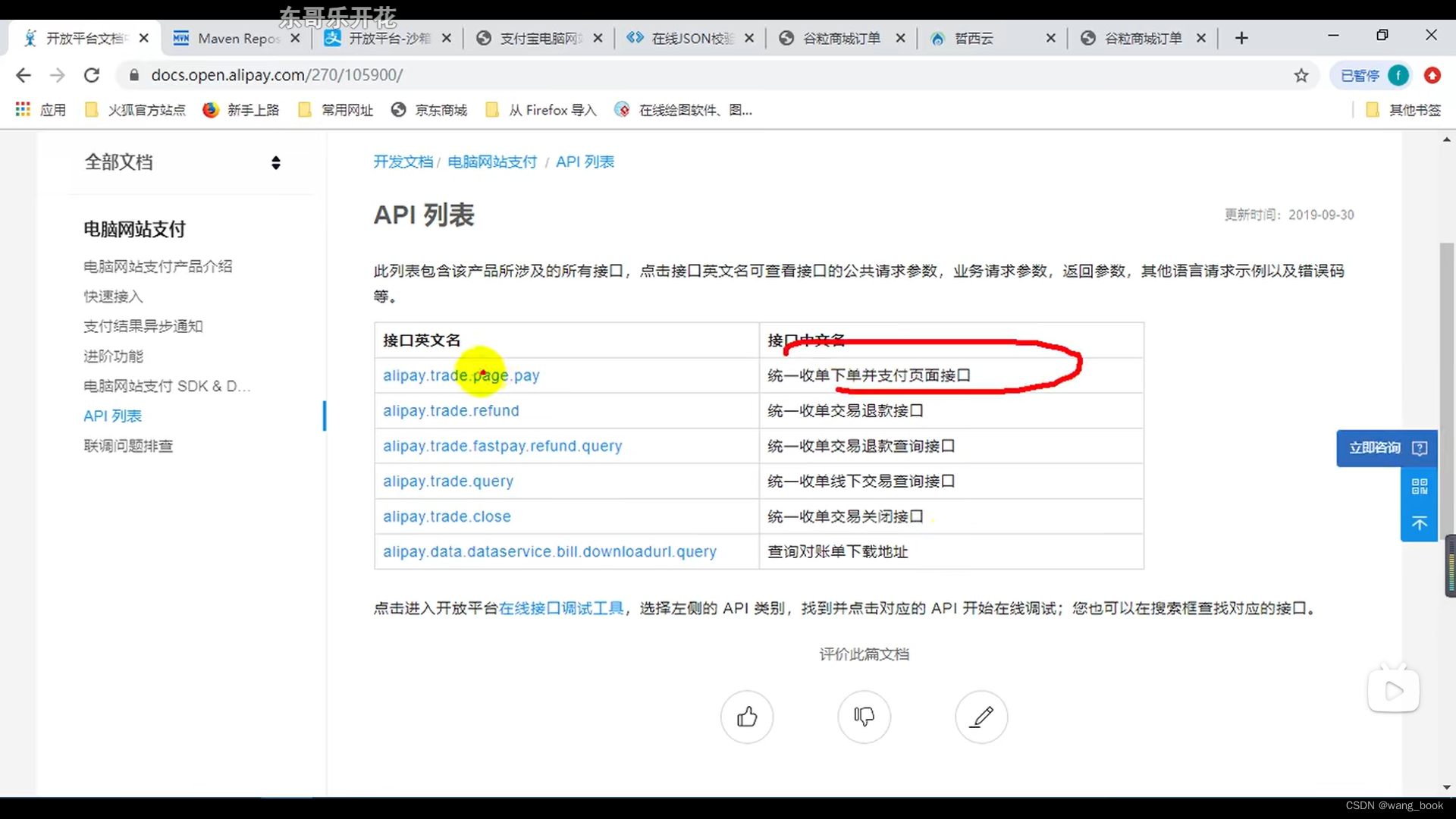Click the browser forward arrow
The width and height of the screenshot is (1456, 819).
tap(58, 75)
